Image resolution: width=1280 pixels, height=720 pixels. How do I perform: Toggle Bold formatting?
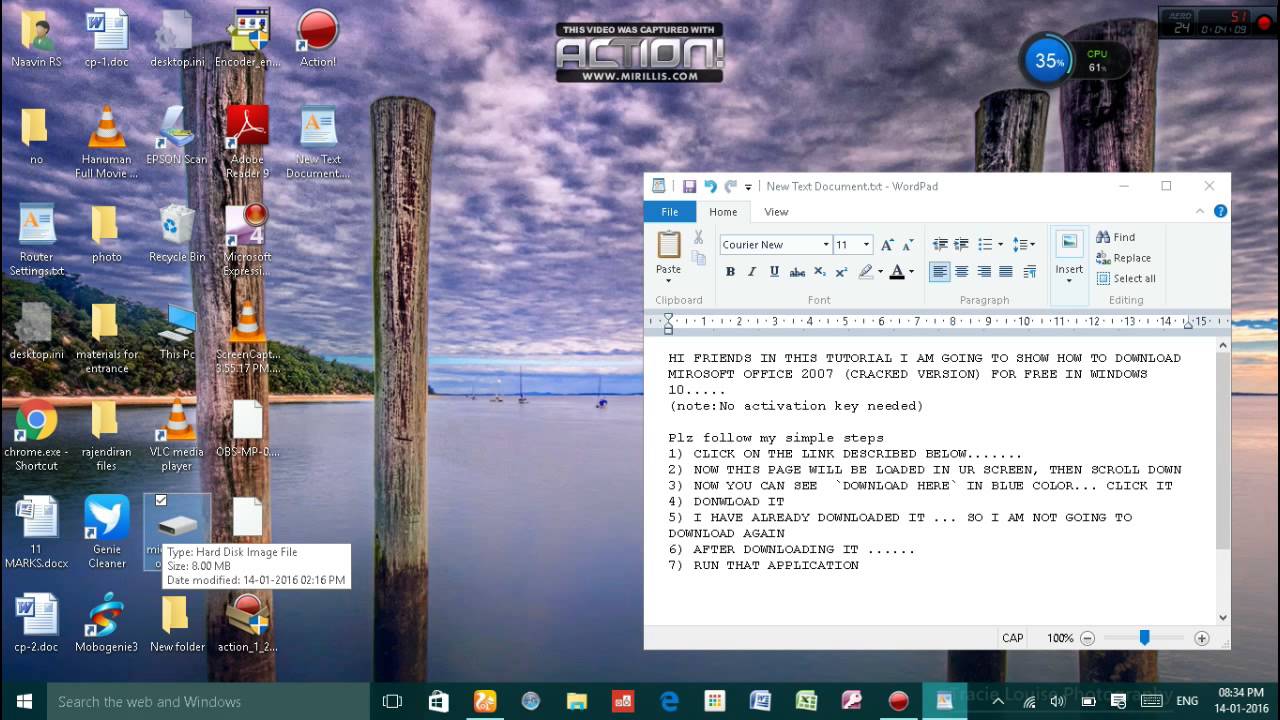pyautogui.click(x=730, y=272)
